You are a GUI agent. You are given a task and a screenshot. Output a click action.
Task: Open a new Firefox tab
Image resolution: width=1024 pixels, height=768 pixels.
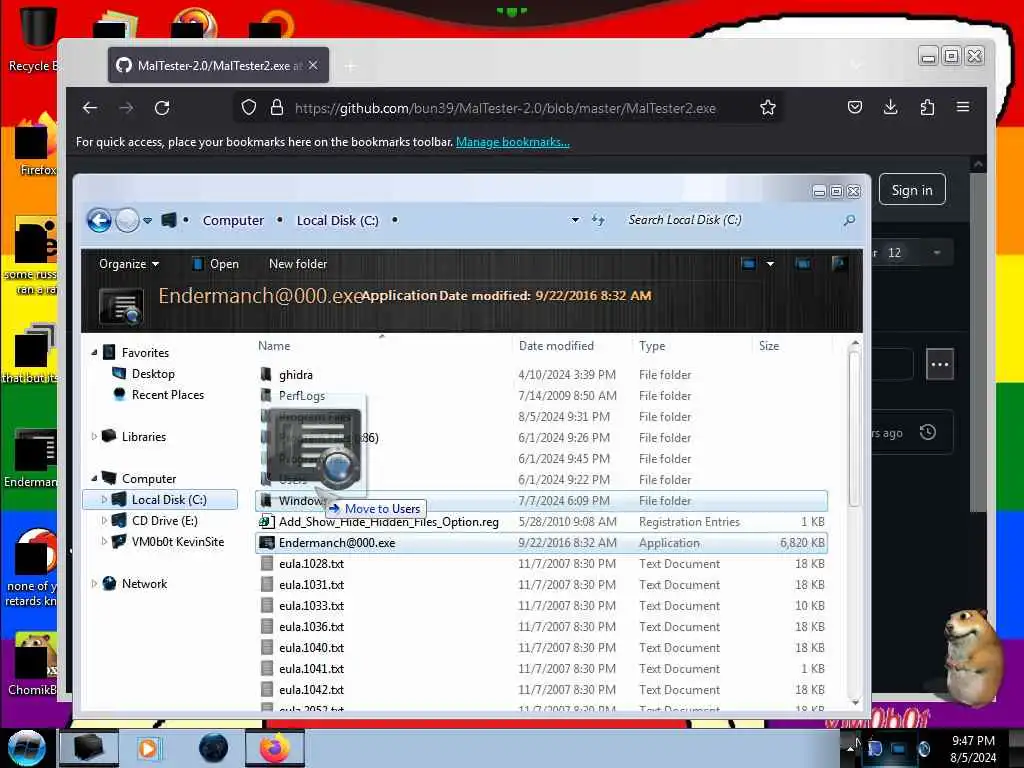coord(351,66)
